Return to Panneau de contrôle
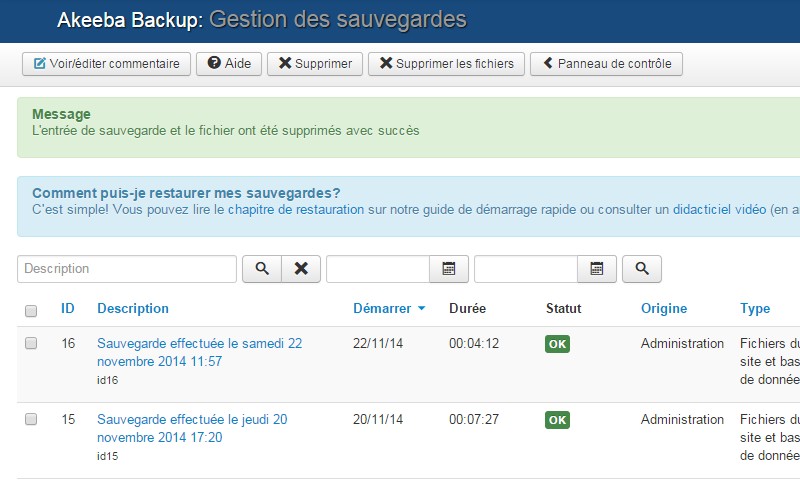800x500 pixels. click(606, 64)
